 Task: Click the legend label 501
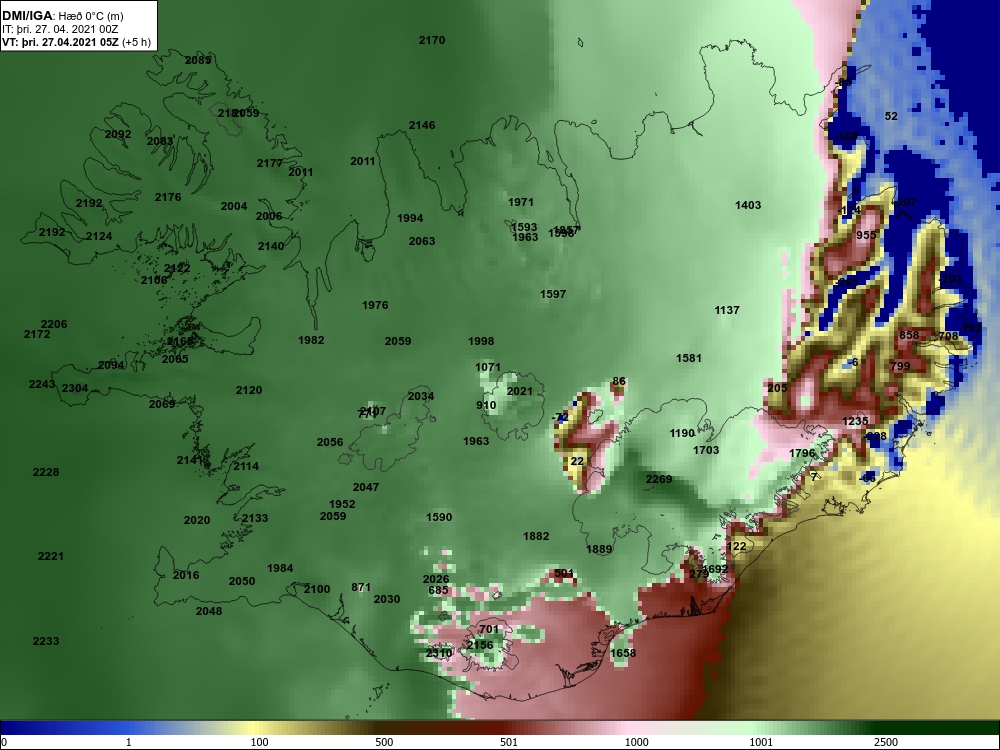[x=509, y=742]
